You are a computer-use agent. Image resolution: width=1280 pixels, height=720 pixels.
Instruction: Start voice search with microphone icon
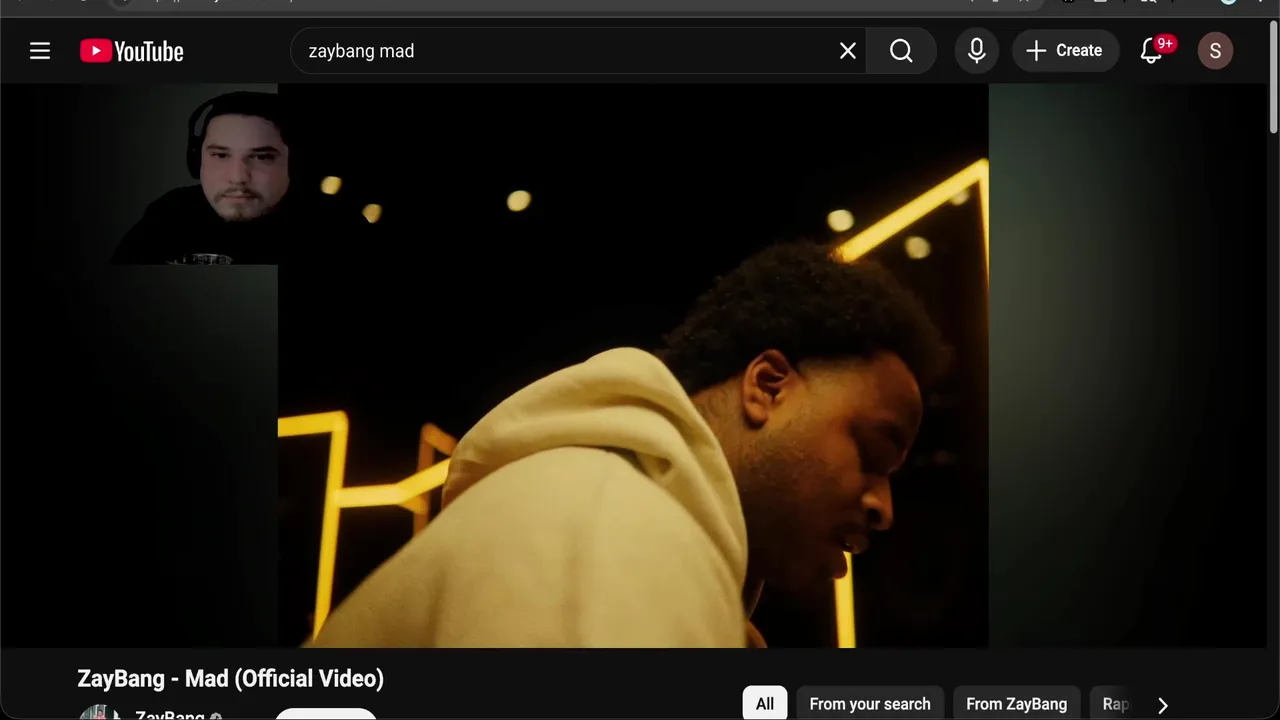point(977,51)
